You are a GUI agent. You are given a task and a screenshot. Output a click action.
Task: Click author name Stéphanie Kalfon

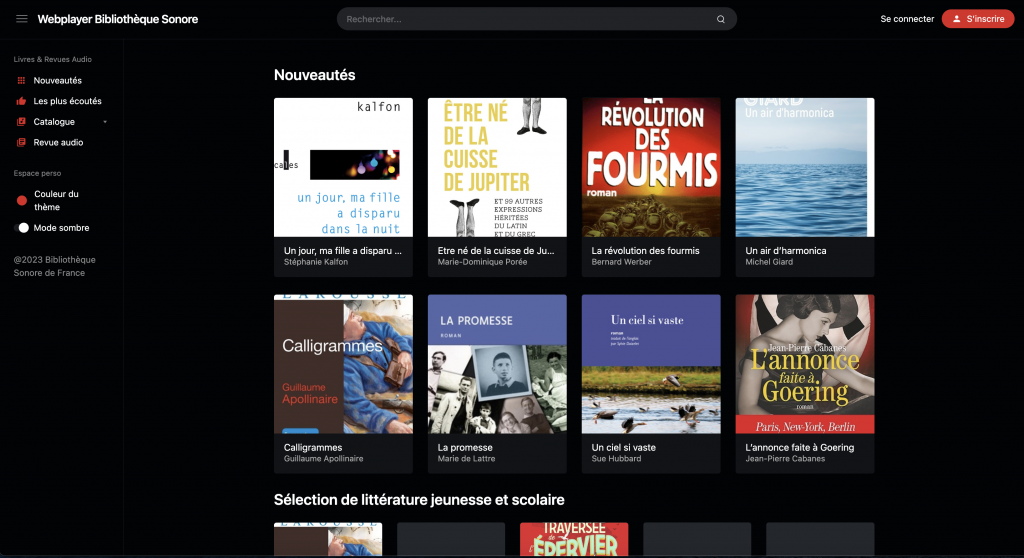316,262
